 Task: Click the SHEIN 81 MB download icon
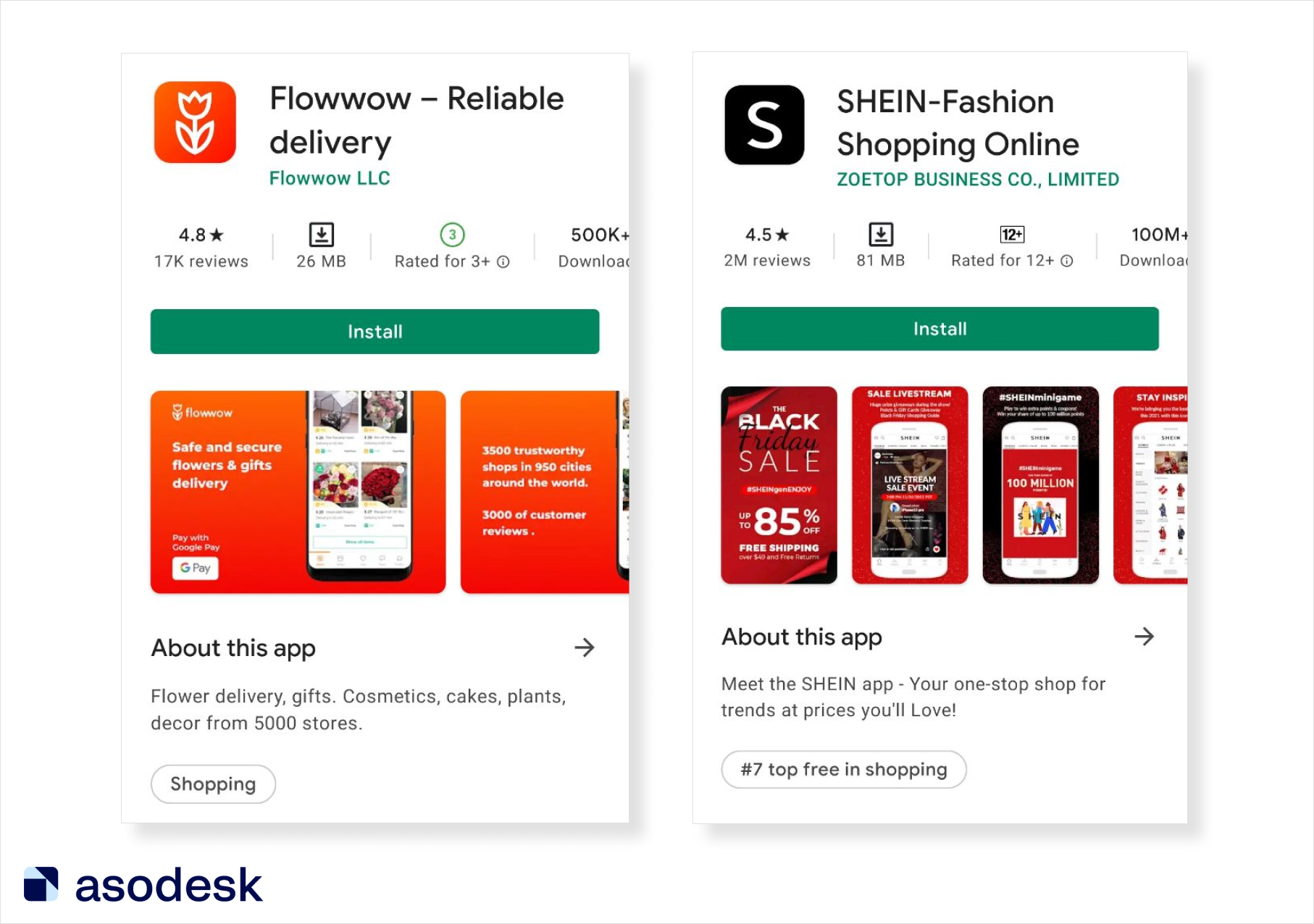coord(881,235)
